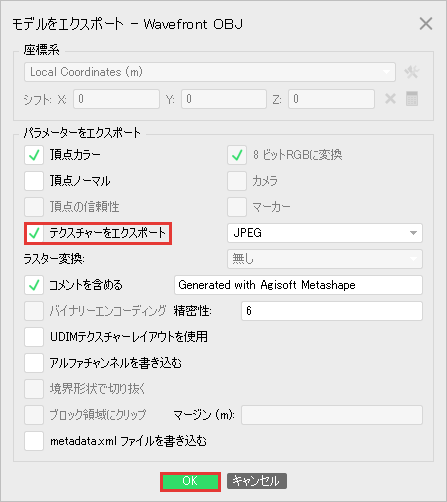The height and width of the screenshot is (502, 447).
Task: Click the 精密性 value field
Action: 332,311
